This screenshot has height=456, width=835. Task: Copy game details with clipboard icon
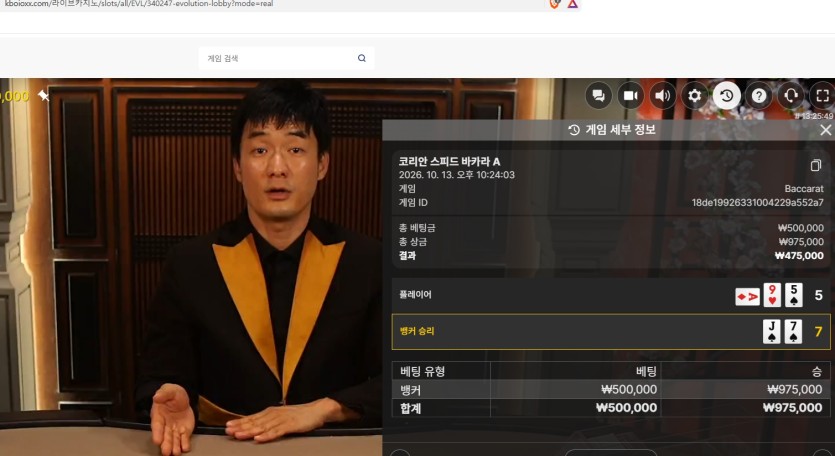coord(815,165)
